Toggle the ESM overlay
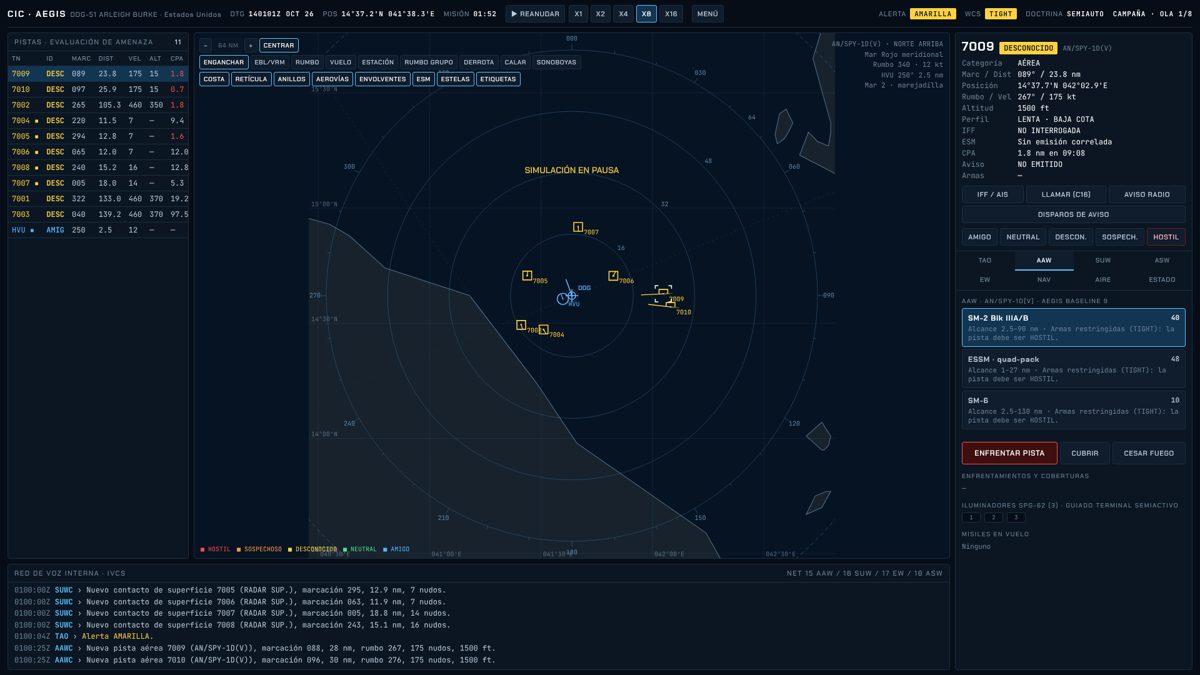1200x675 pixels. (x=423, y=79)
